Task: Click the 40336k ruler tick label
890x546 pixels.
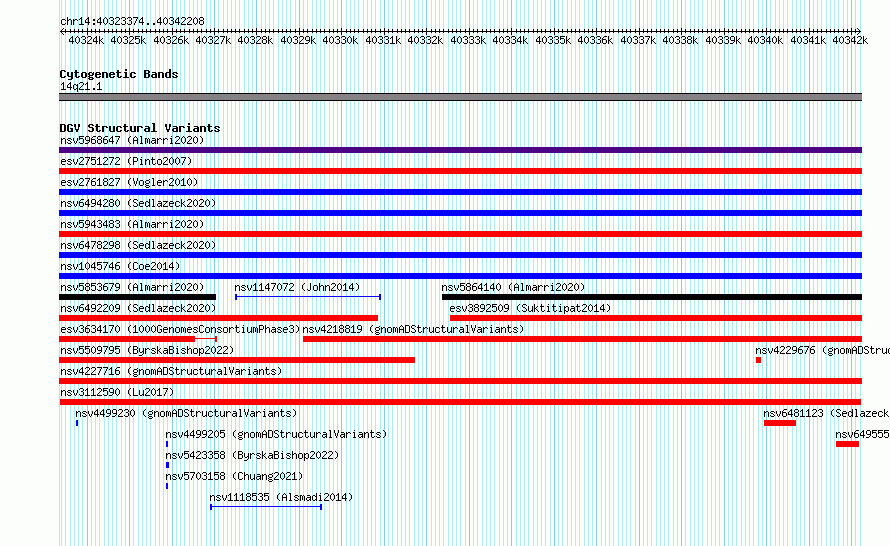Action: (595, 40)
